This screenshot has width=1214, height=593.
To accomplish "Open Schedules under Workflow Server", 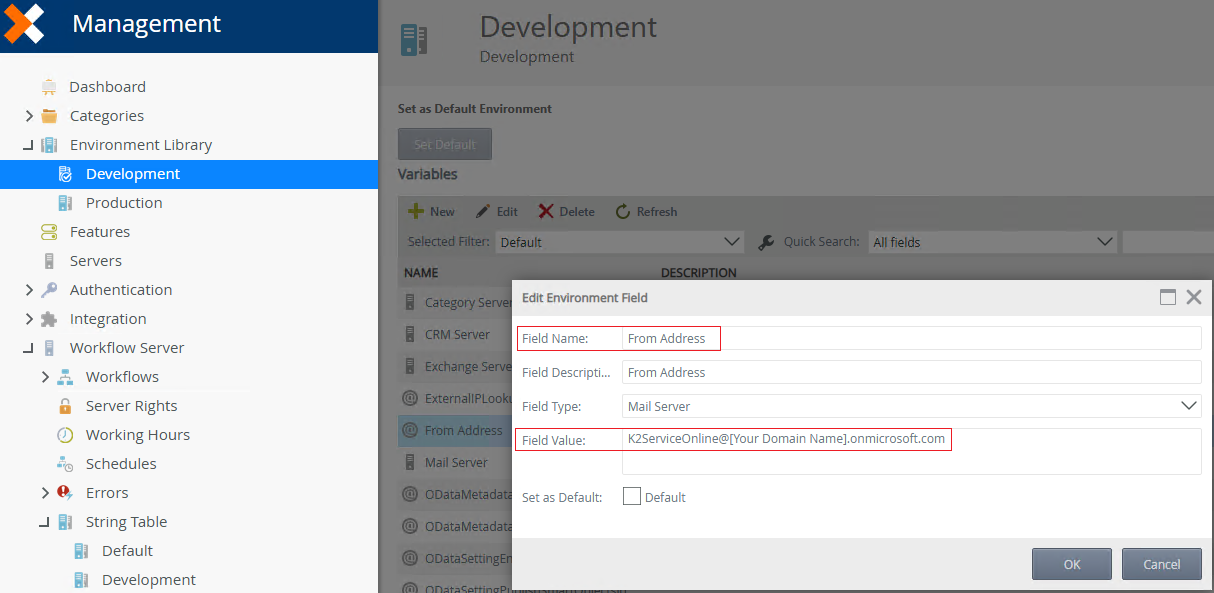I will 121,464.
